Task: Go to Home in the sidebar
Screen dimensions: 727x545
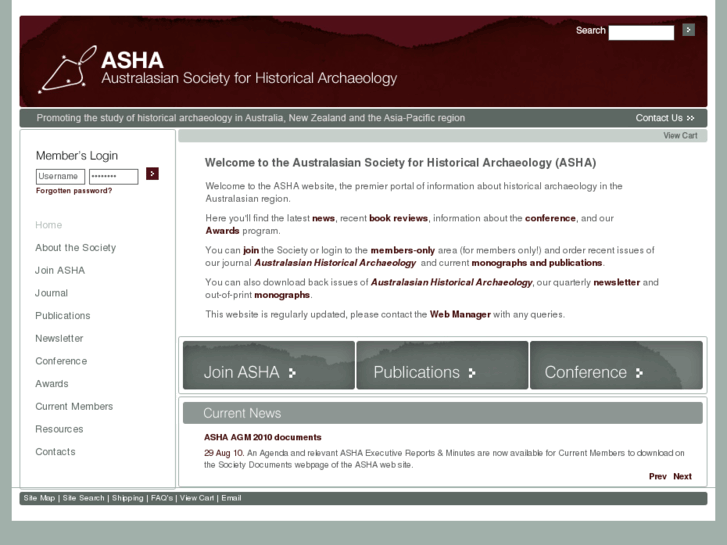Action: click(x=48, y=225)
